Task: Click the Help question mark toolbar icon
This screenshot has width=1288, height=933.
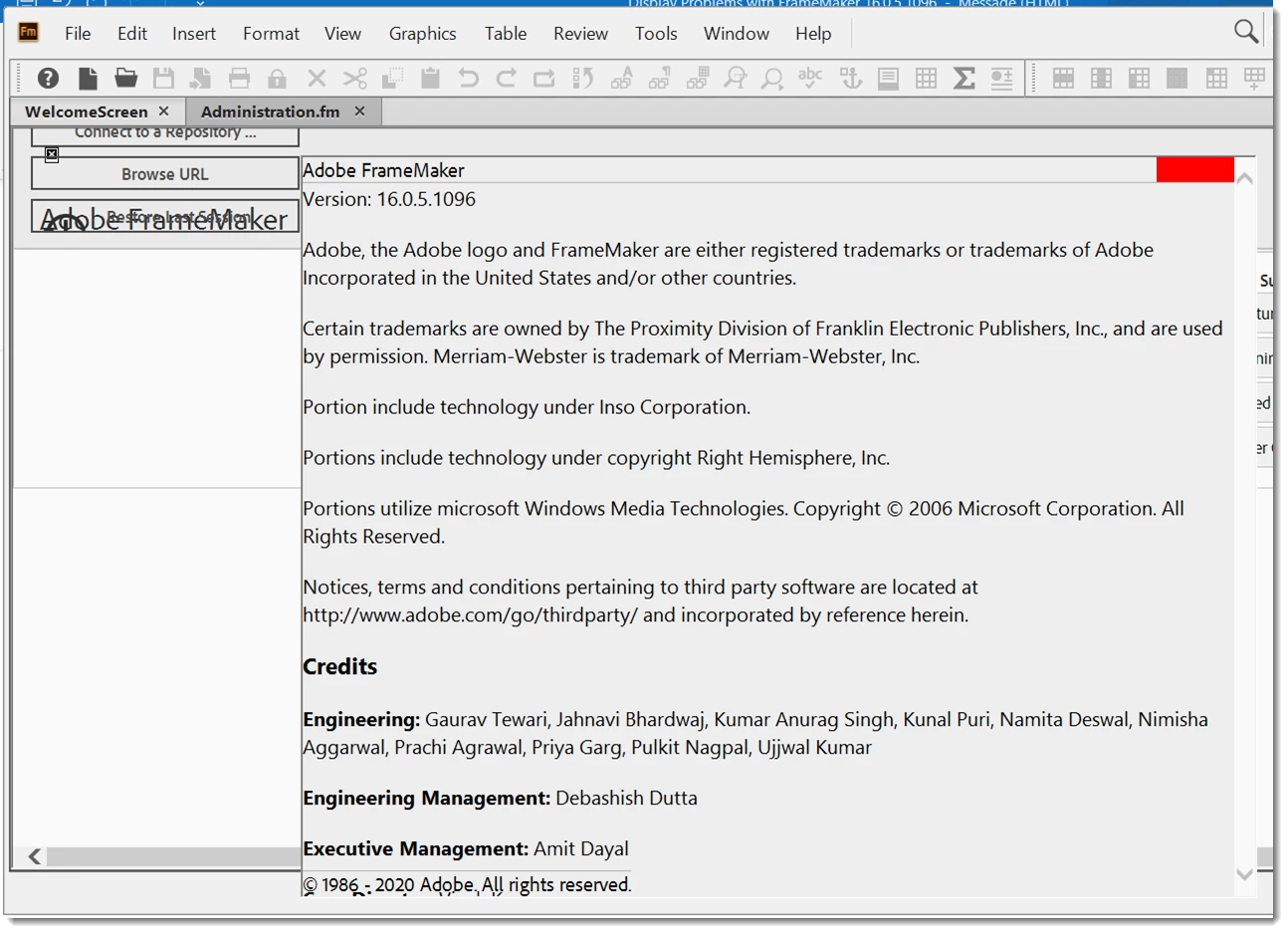Action: pos(48,78)
